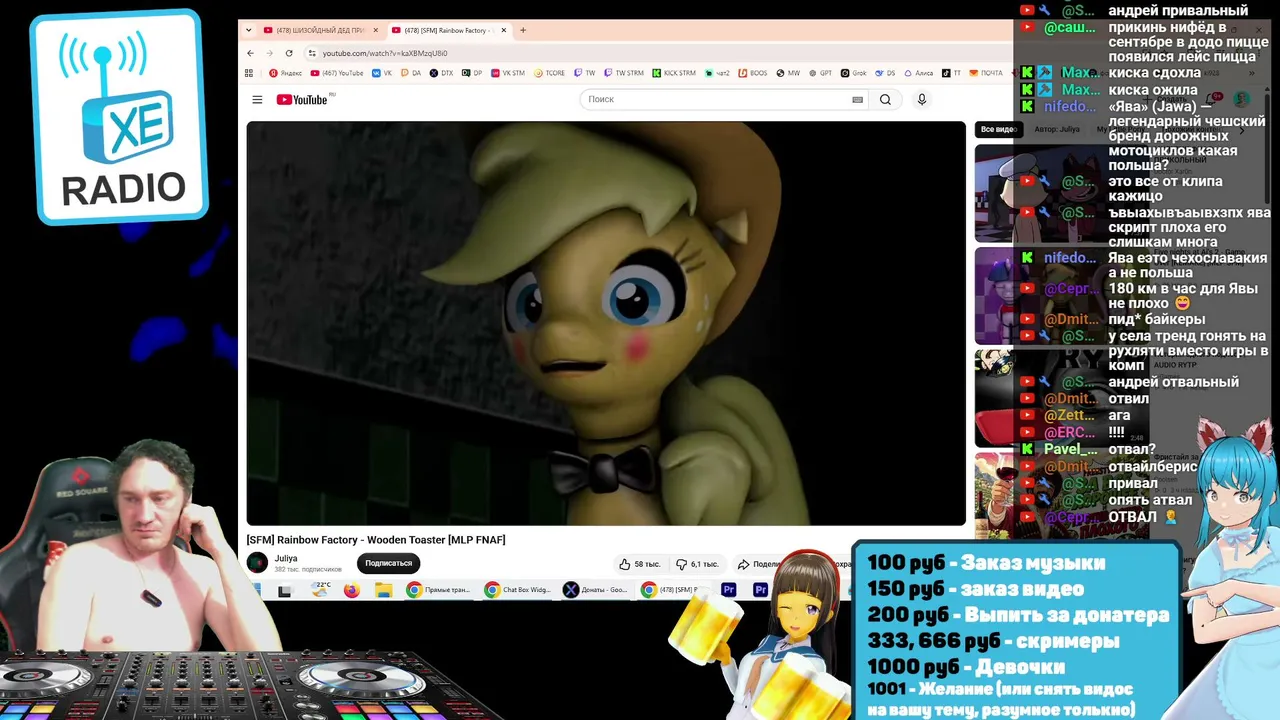Click the video title '[SFM] Rainbow Factory - Wooden Toaster'
The height and width of the screenshot is (720, 1280).
click(x=376, y=540)
